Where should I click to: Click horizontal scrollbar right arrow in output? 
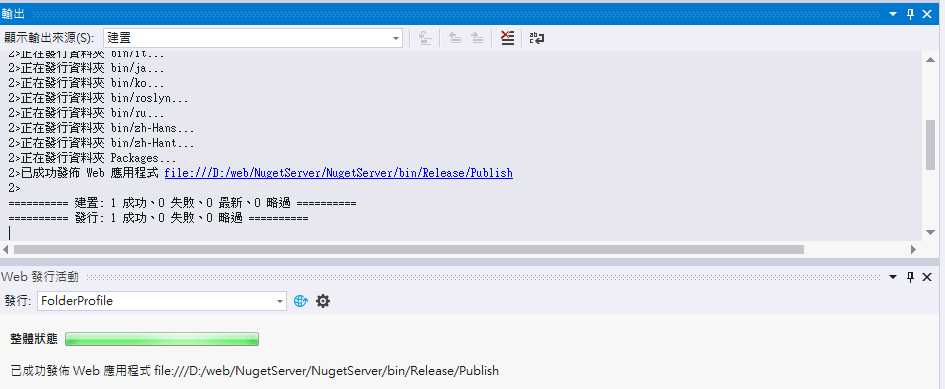click(x=914, y=249)
